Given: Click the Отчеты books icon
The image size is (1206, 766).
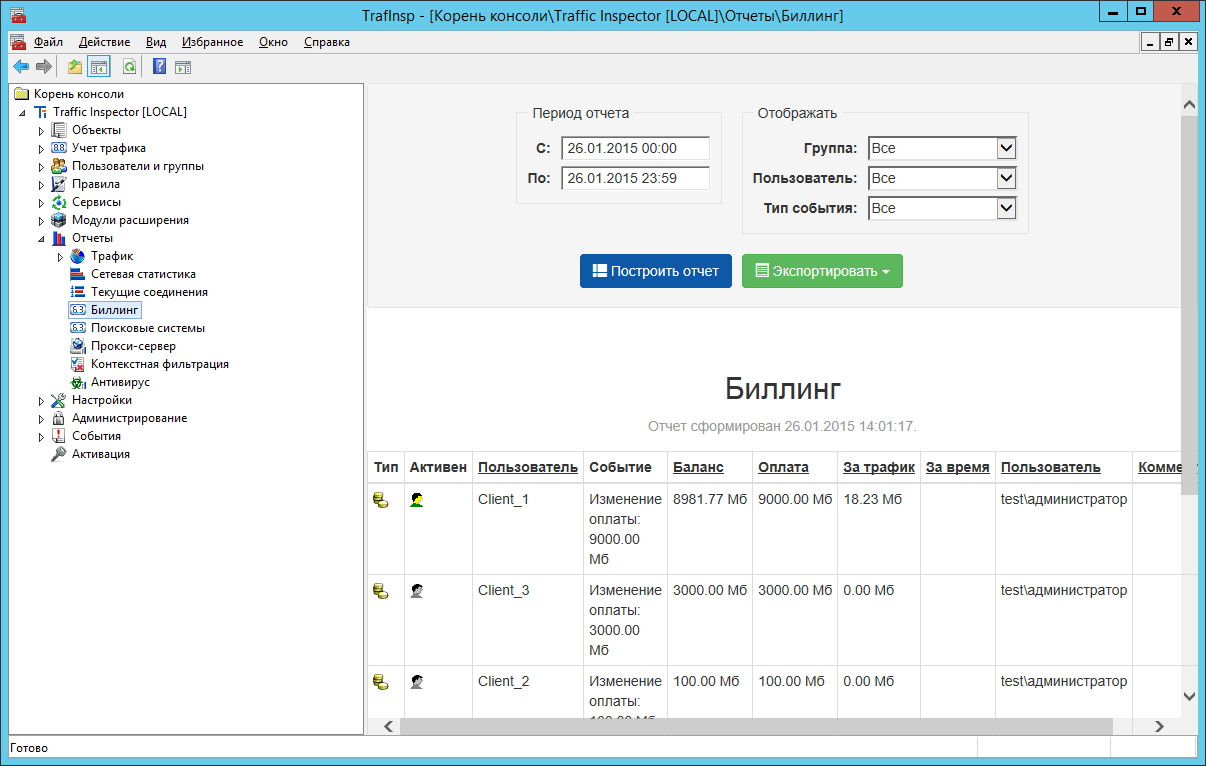Looking at the screenshot, I should tap(59, 238).
